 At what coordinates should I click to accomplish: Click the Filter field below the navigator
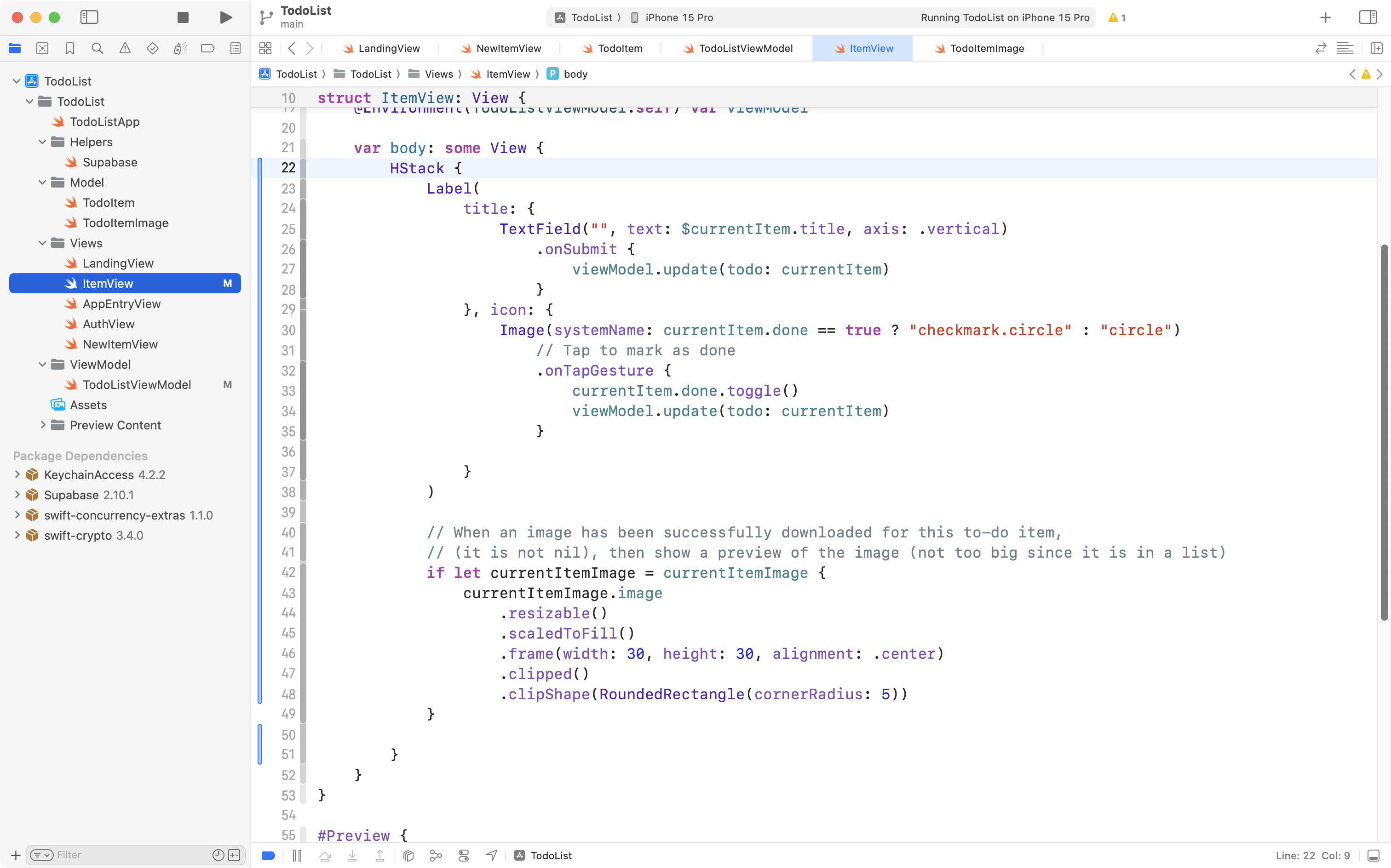tap(115, 854)
